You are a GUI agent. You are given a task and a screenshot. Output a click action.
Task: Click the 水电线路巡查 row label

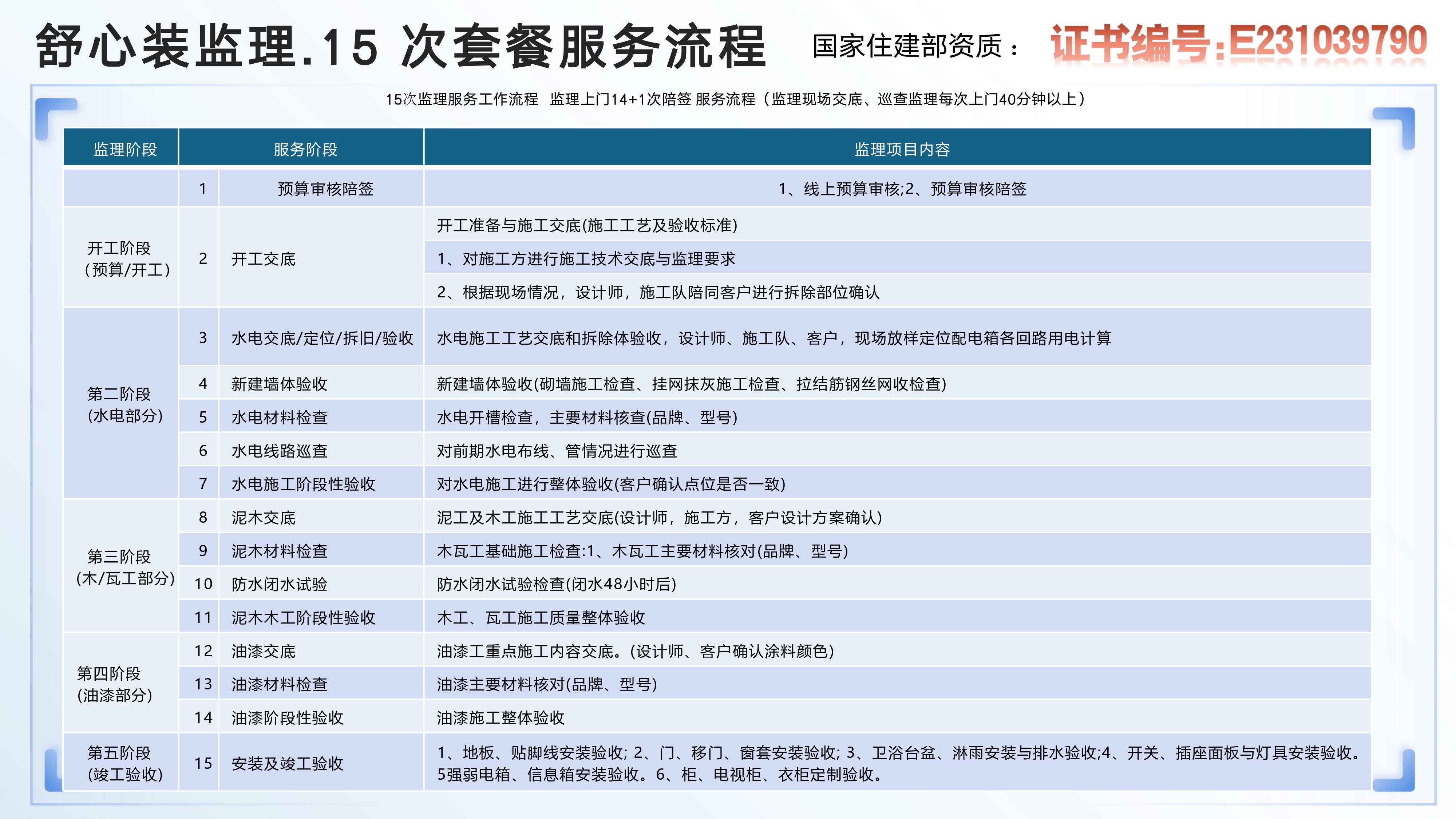pyautogui.click(x=279, y=451)
